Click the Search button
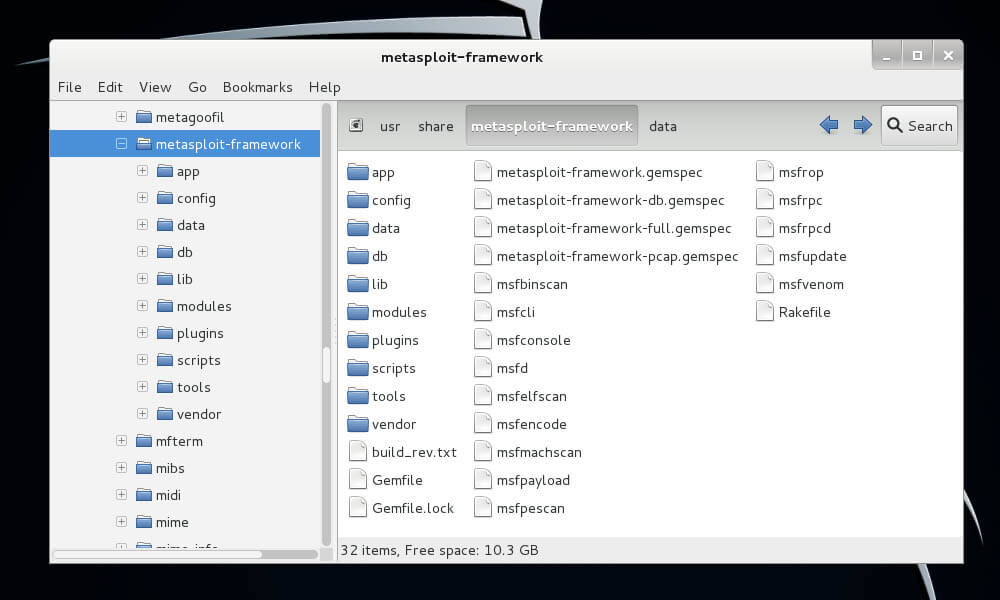Image resolution: width=1000 pixels, height=600 pixels. click(x=919, y=126)
